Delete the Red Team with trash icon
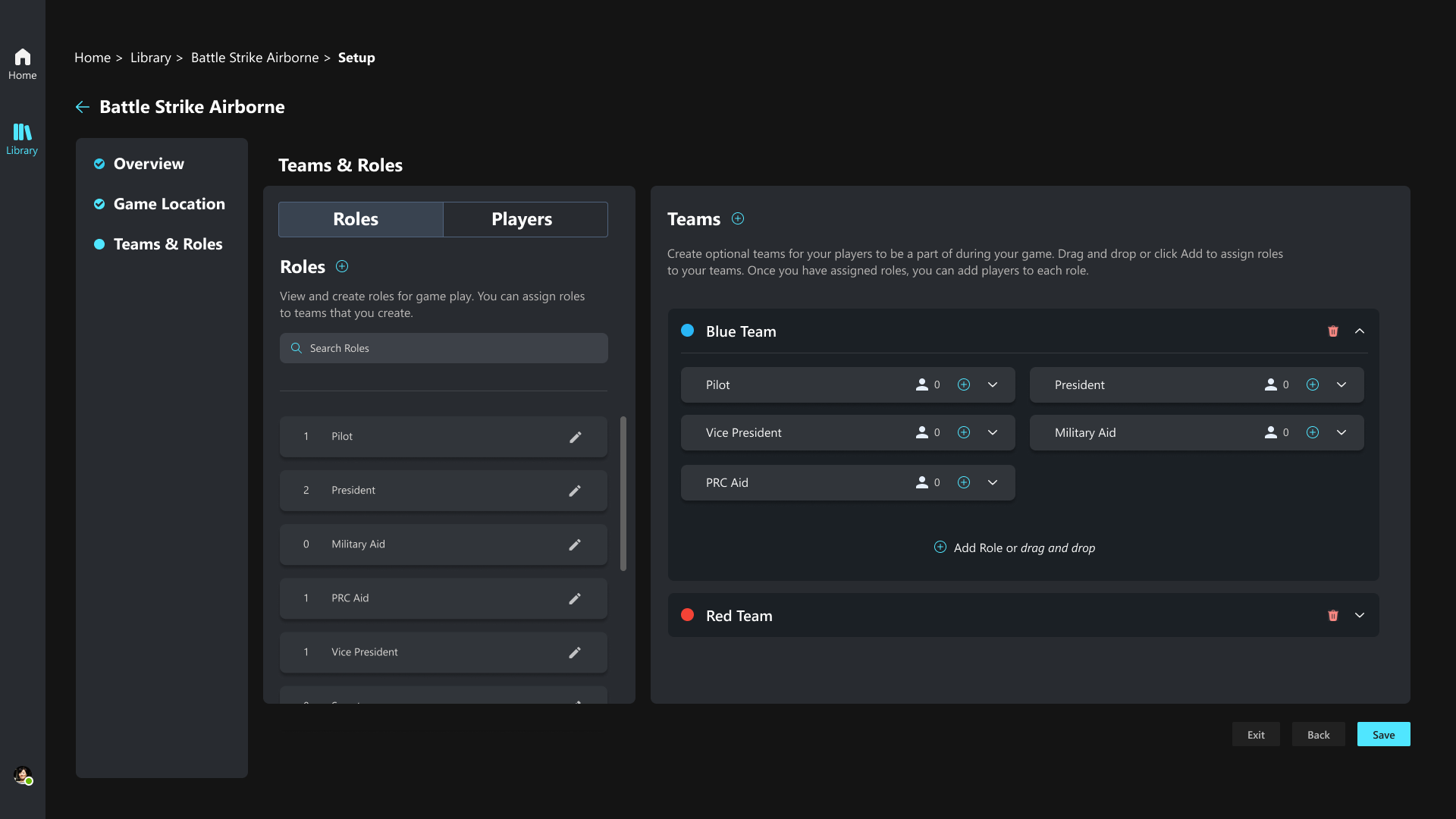The width and height of the screenshot is (1456, 819). click(1333, 616)
